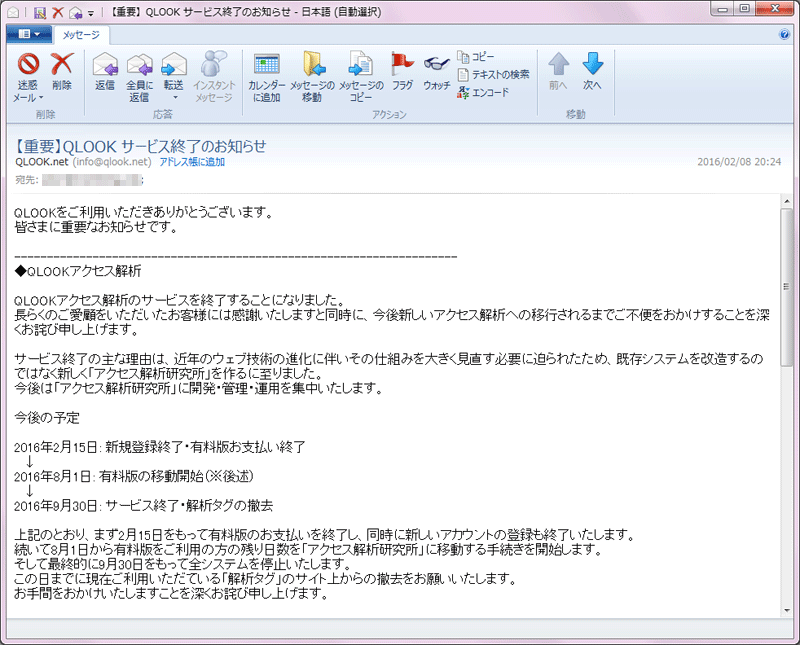Click the line starting 2016年9月30日
This screenshot has height=645, width=800.
tap(143, 506)
